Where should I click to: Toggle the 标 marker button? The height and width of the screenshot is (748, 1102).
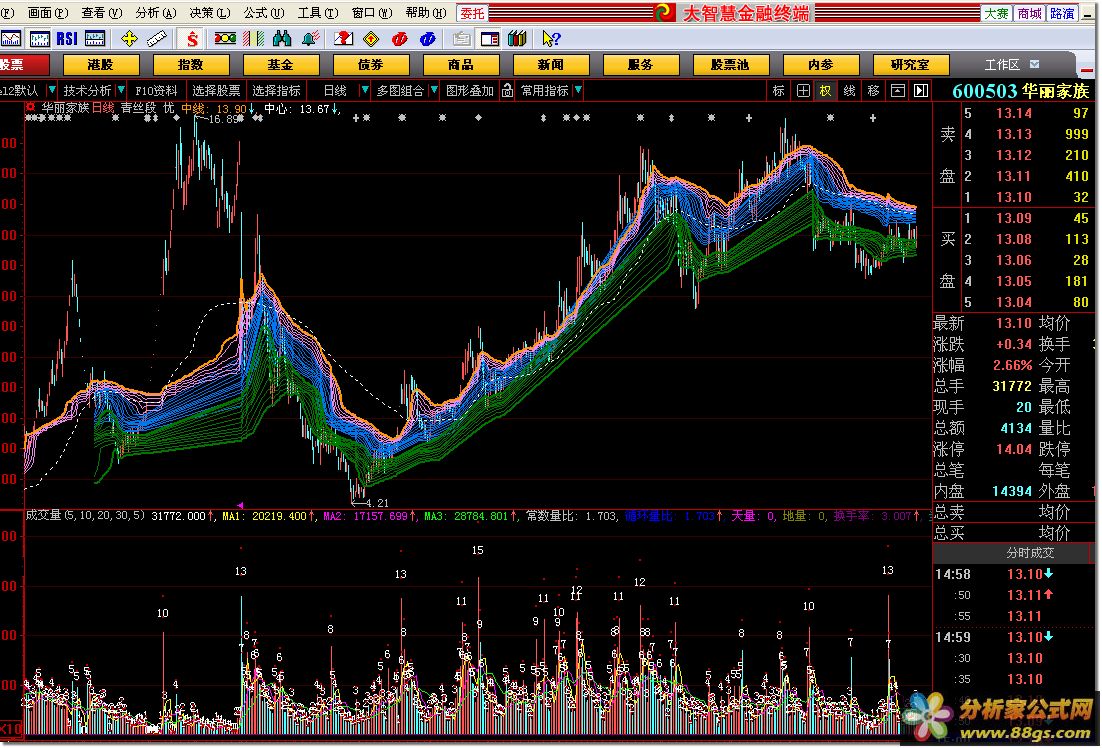click(779, 91)
